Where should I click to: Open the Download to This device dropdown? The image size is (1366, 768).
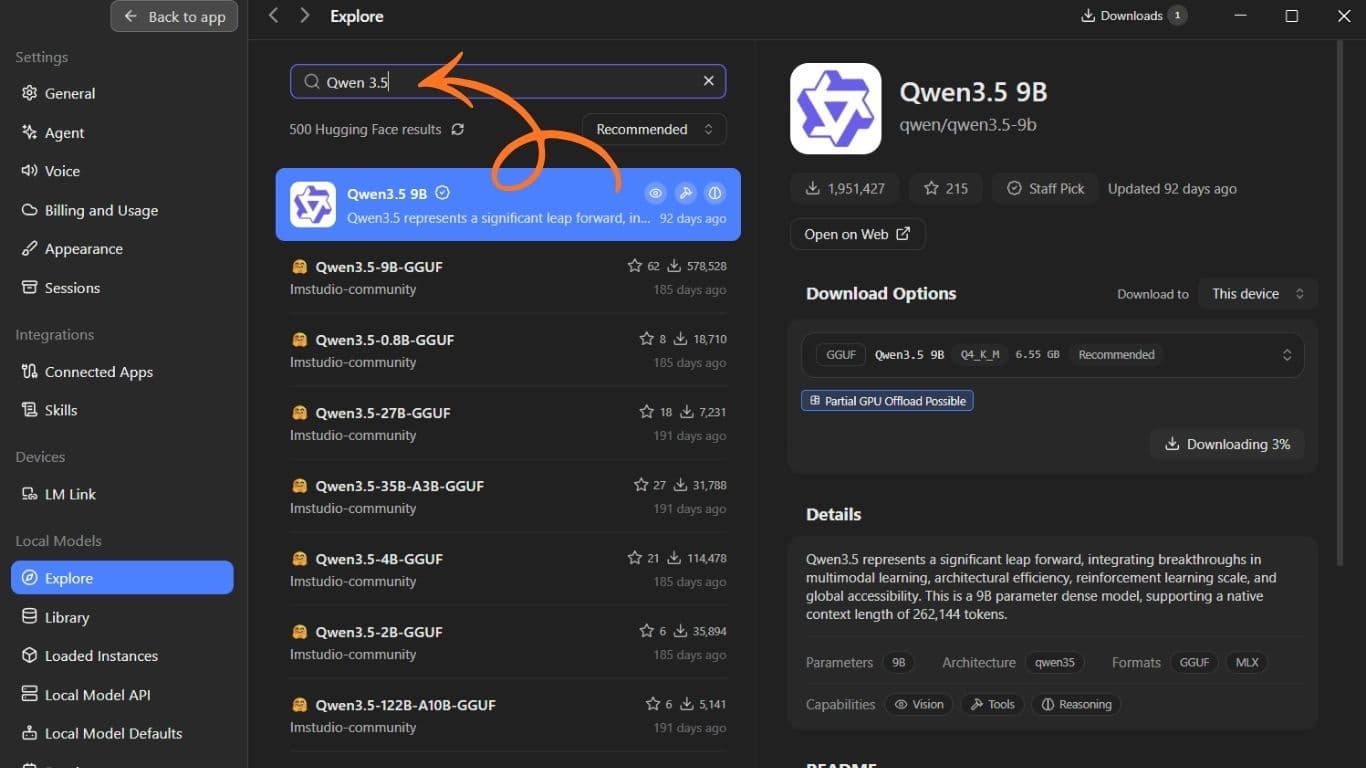(x=1258, y=294)
